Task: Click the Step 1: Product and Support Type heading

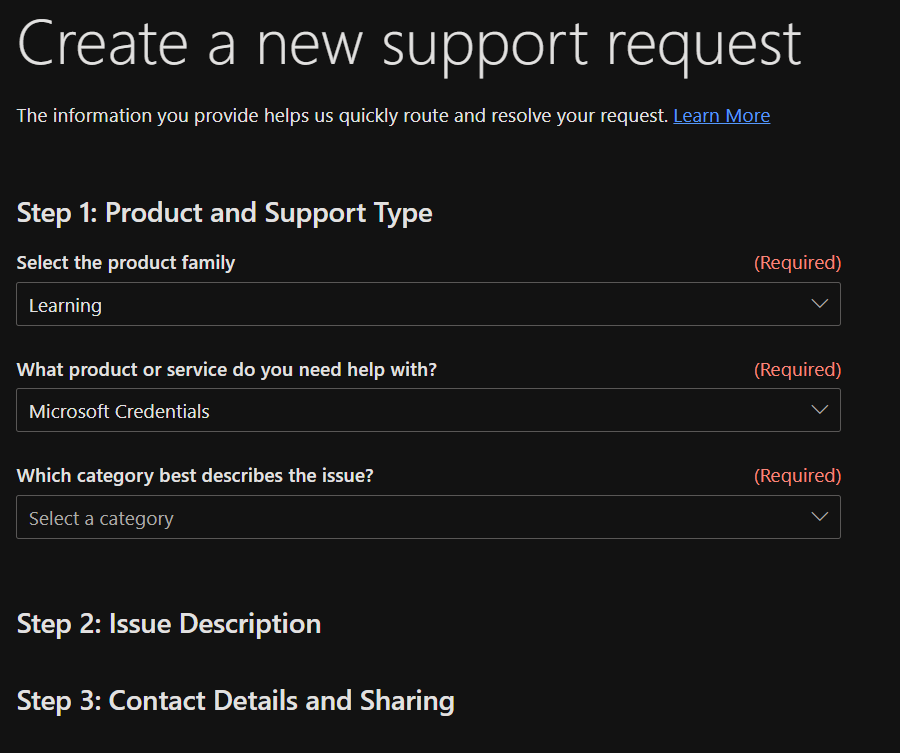Action: pyautogui.click(x=224, y=212)
